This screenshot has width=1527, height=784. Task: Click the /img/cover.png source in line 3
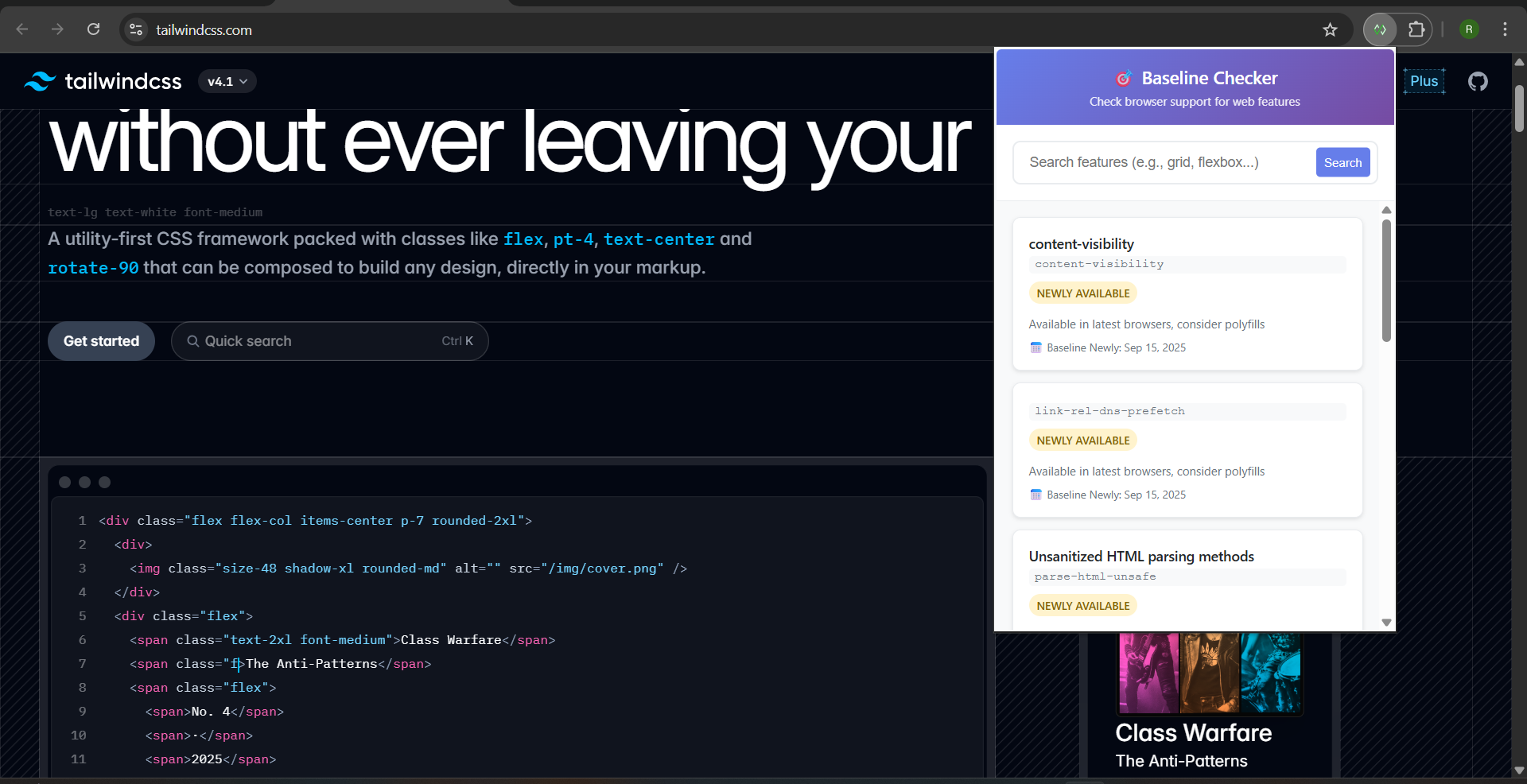(x=602, y=569)
